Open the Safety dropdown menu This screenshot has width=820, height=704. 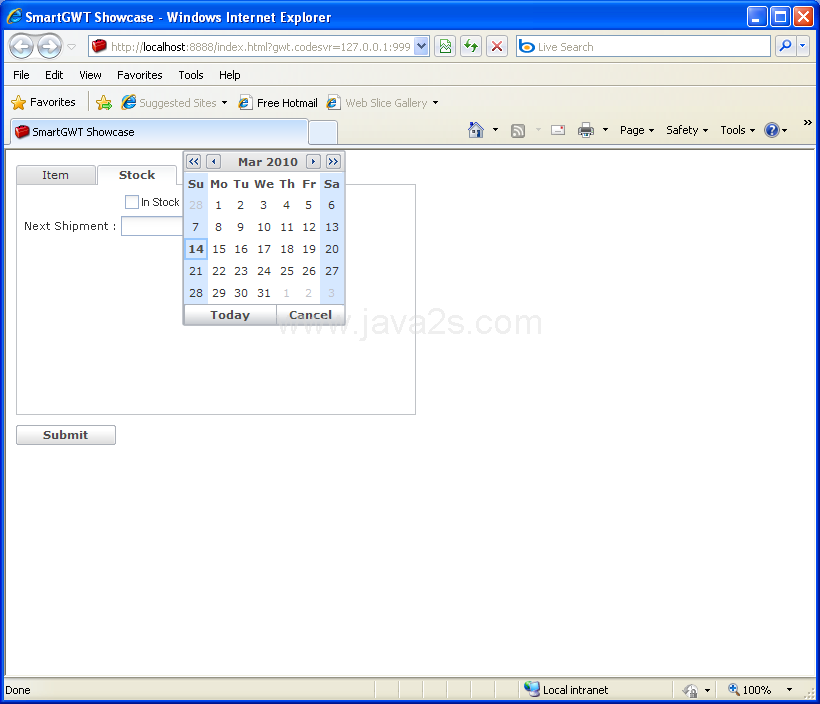coord(687,130)
